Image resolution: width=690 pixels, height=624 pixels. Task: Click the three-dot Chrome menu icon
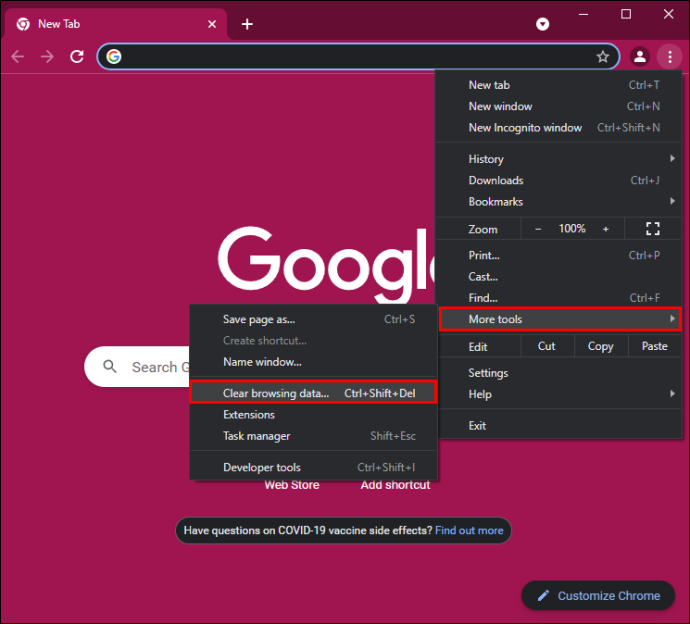click(x=669, y=56)
